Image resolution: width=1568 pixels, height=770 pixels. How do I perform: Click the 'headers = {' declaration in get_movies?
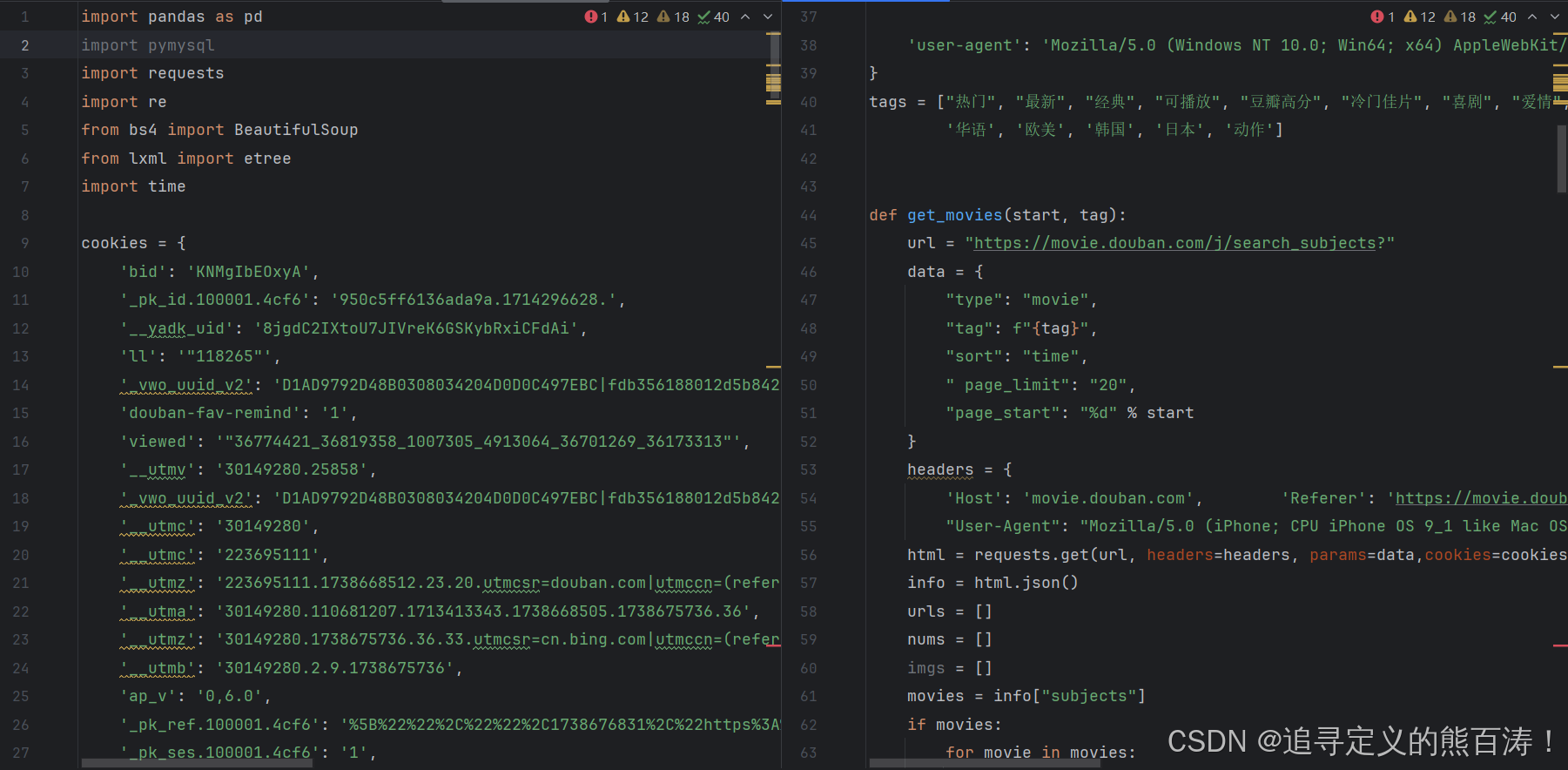point(959,469)
